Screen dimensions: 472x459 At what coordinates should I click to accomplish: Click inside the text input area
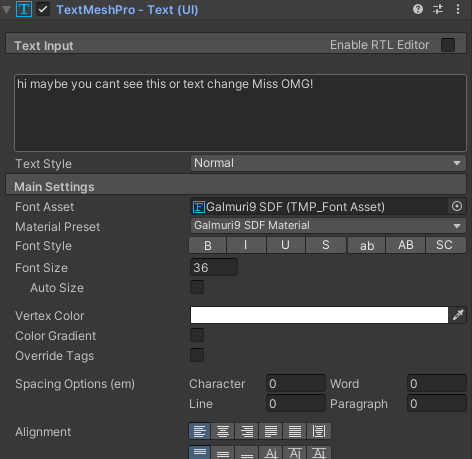[x=240, y=113]
